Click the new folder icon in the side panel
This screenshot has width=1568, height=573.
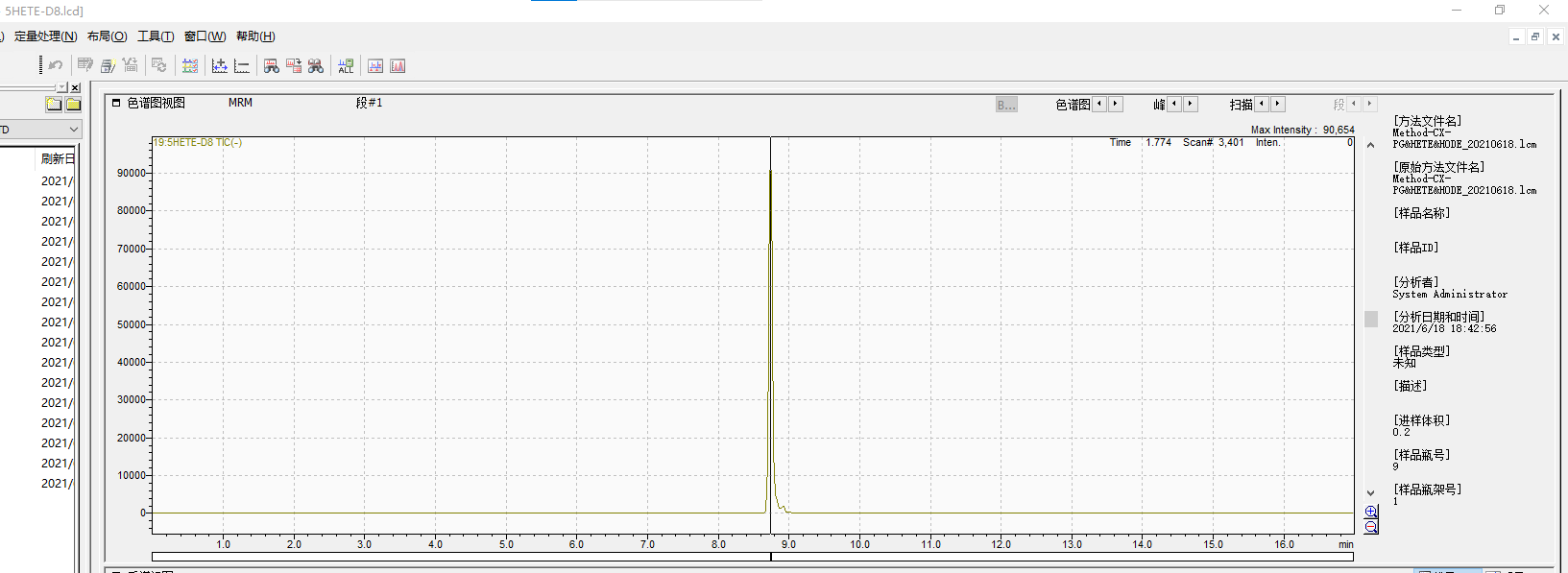(54, 104)
